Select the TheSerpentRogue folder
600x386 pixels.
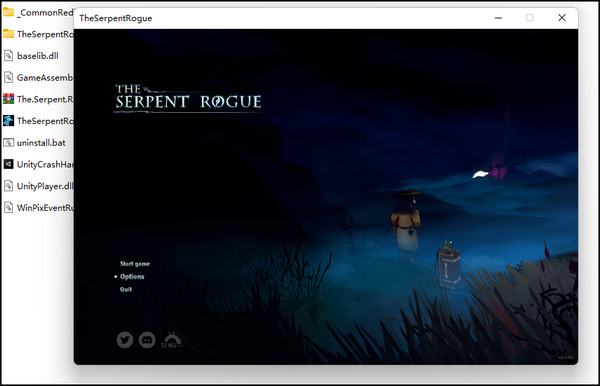[38, 34]
